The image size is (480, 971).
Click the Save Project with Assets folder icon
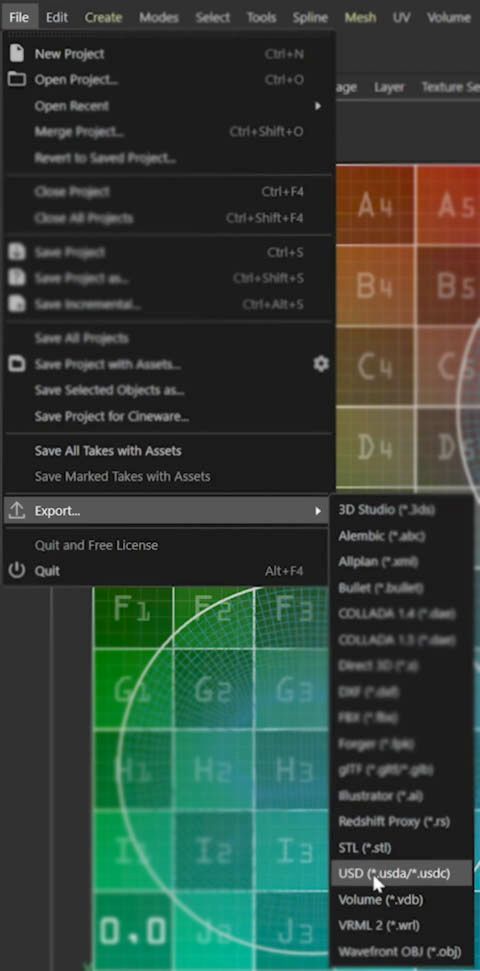[17, 364]
